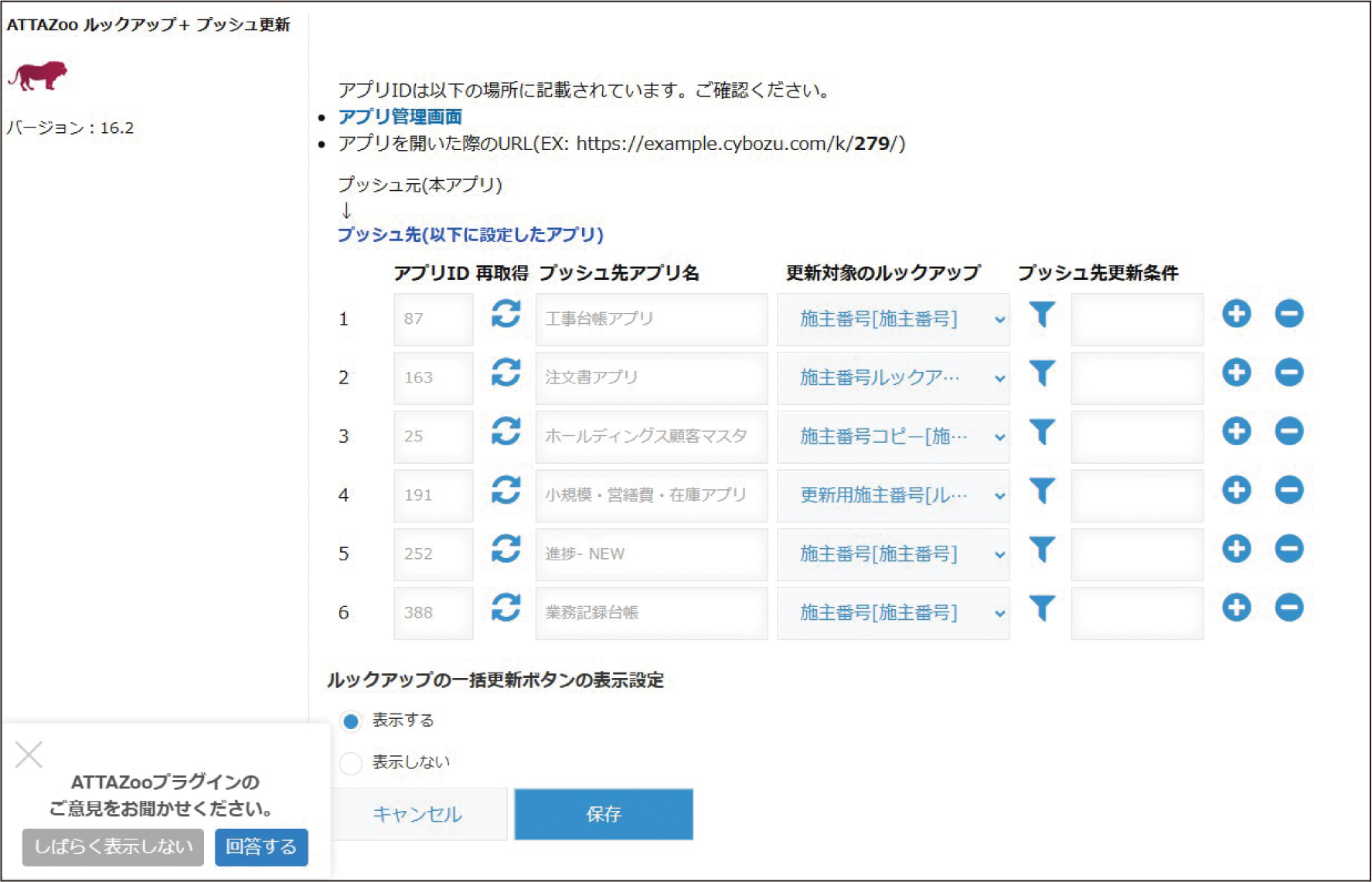
Task: Re-fetch ホールディングス顧客マスタ app name
Action: pos(506,431)
